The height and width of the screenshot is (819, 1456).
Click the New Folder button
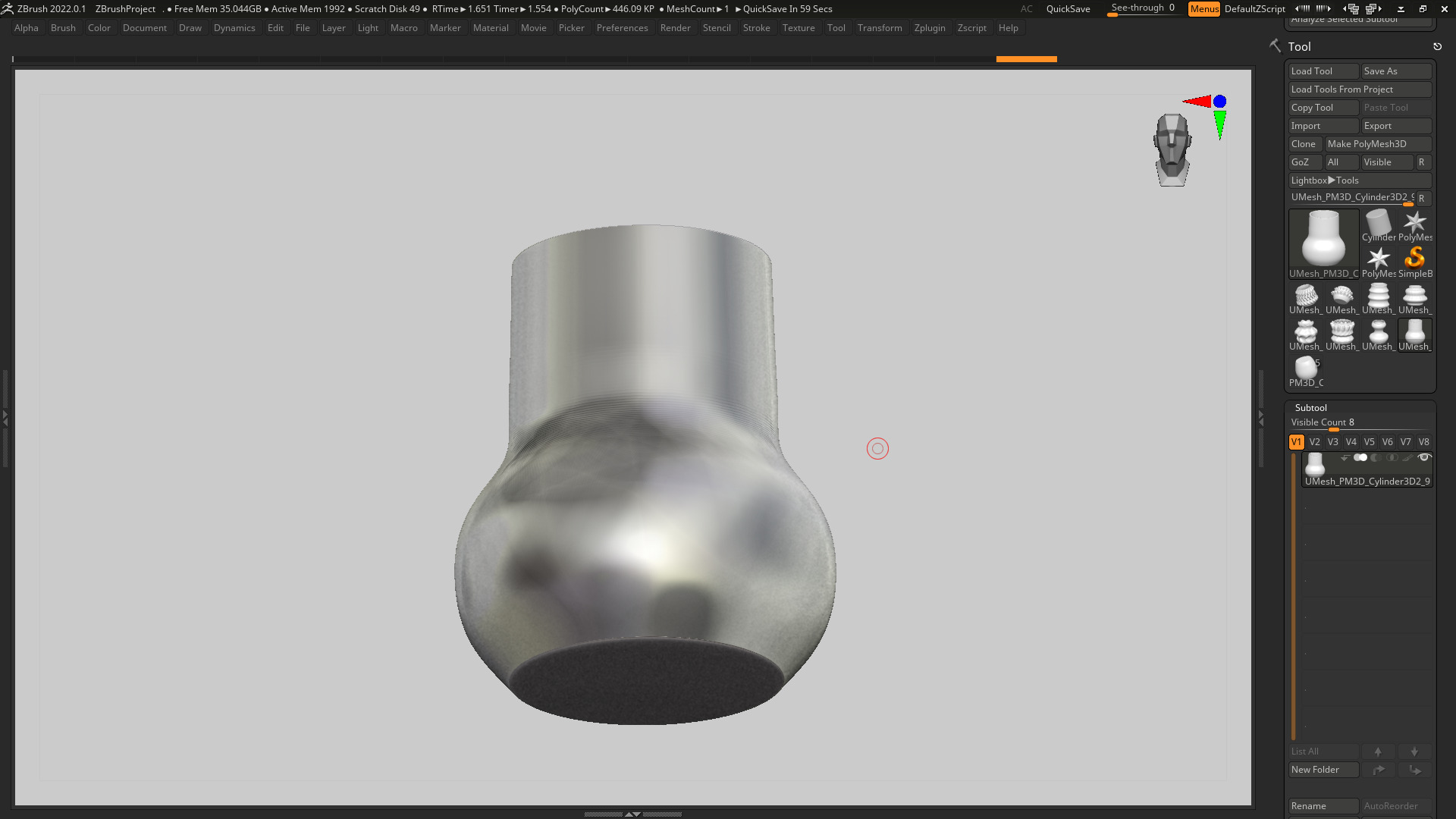[x=1323, y=770]
